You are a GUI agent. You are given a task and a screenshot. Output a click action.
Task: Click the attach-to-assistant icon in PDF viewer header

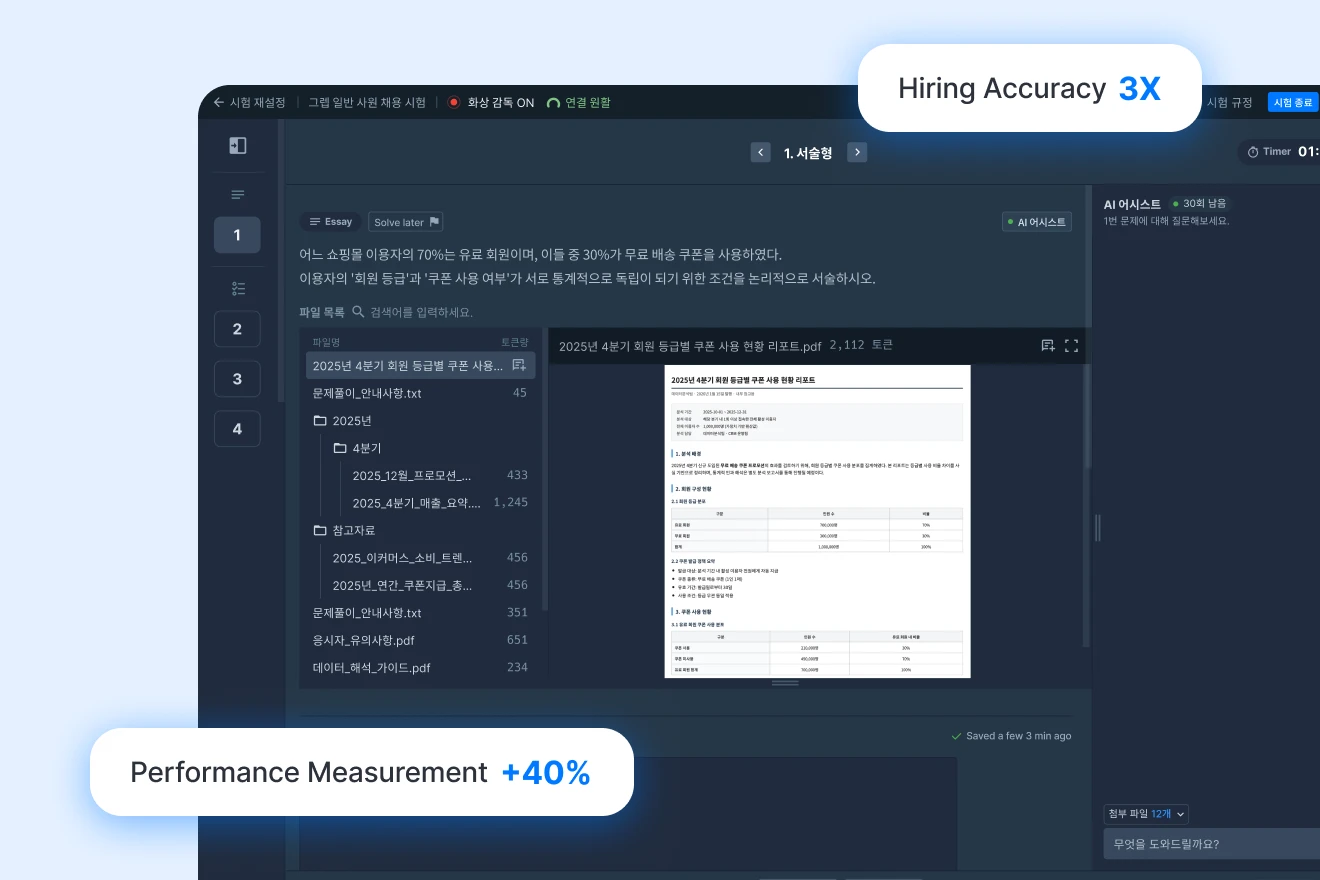1048,346
